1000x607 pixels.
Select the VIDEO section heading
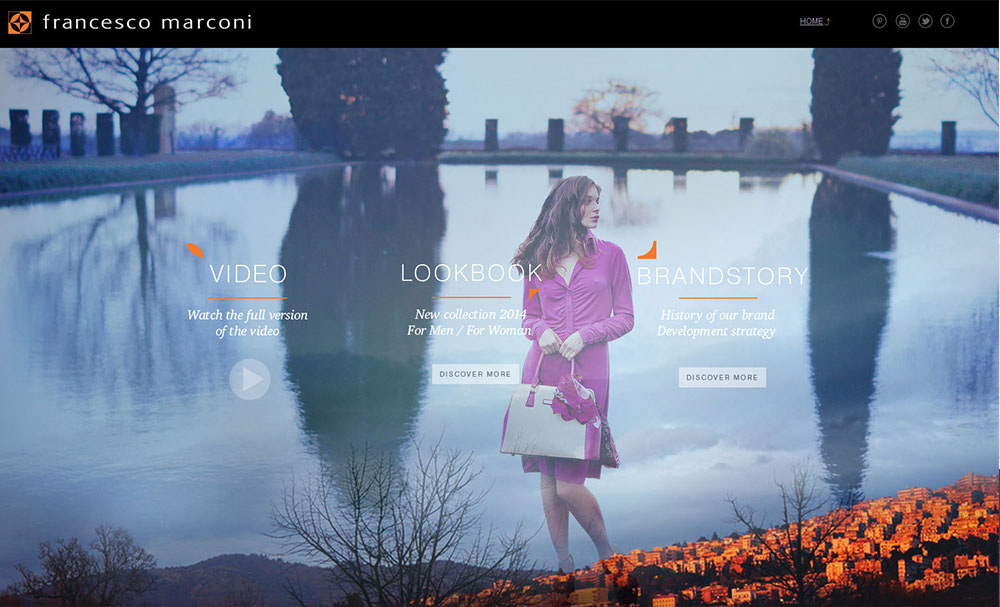pyautogui.click(x=248, y=274)
